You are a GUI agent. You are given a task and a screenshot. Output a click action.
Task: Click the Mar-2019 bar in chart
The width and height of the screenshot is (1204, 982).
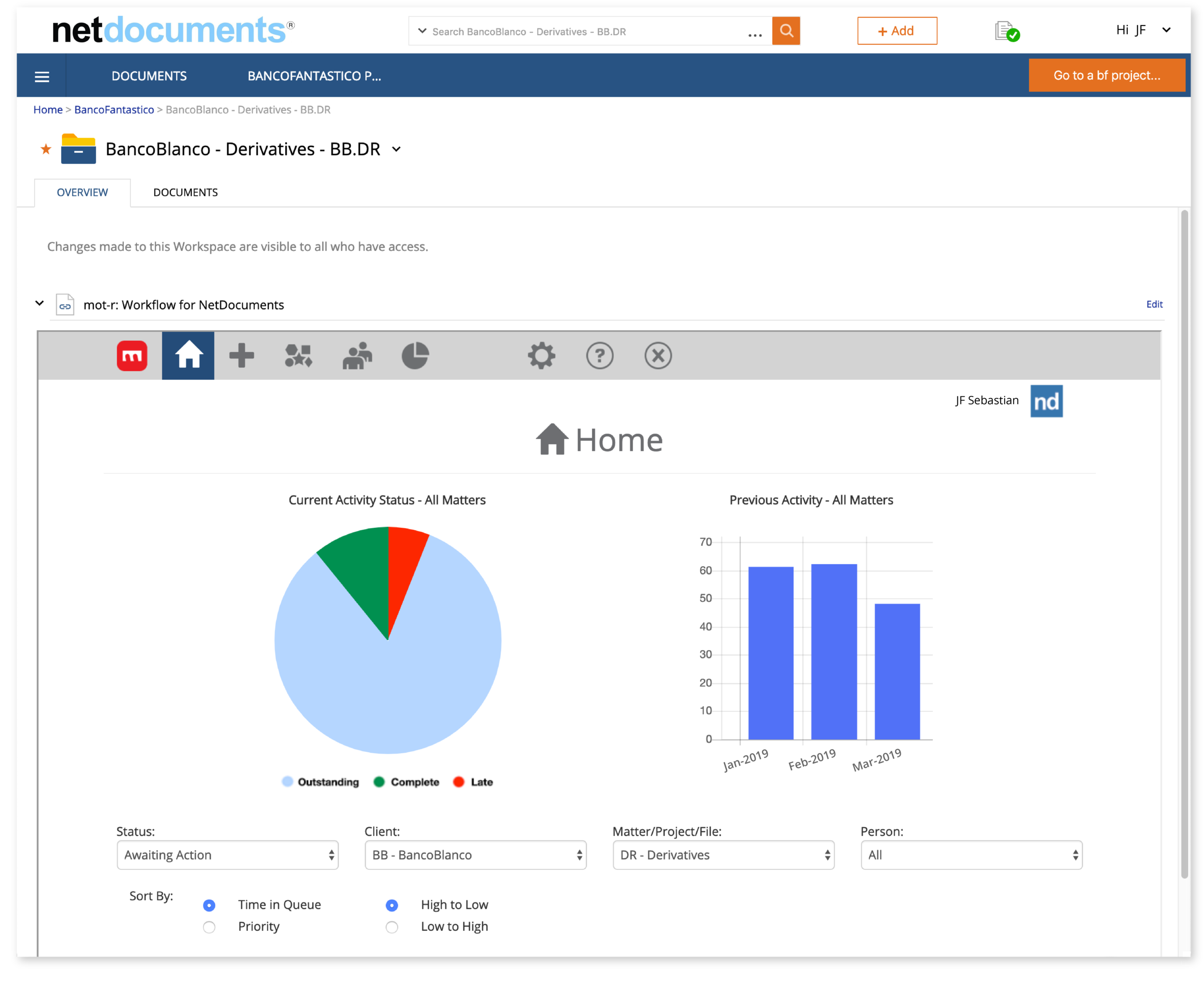point(897,671)
